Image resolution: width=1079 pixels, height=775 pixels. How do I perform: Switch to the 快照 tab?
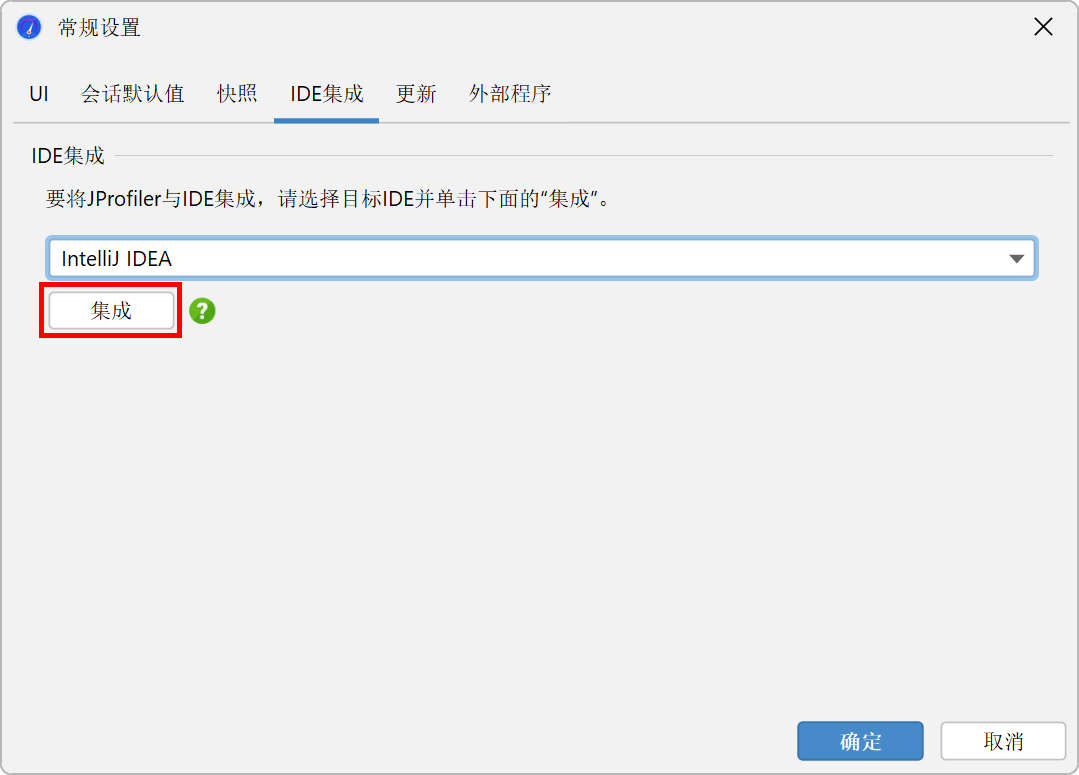tap(237, 94)
